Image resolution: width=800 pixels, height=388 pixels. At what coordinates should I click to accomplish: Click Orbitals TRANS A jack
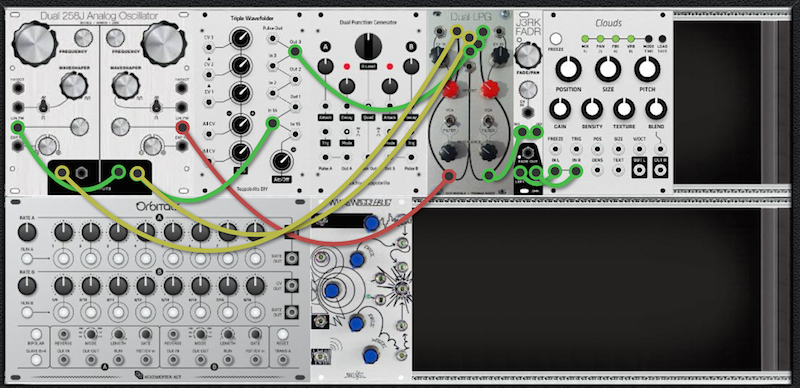[x=282, y=360]
